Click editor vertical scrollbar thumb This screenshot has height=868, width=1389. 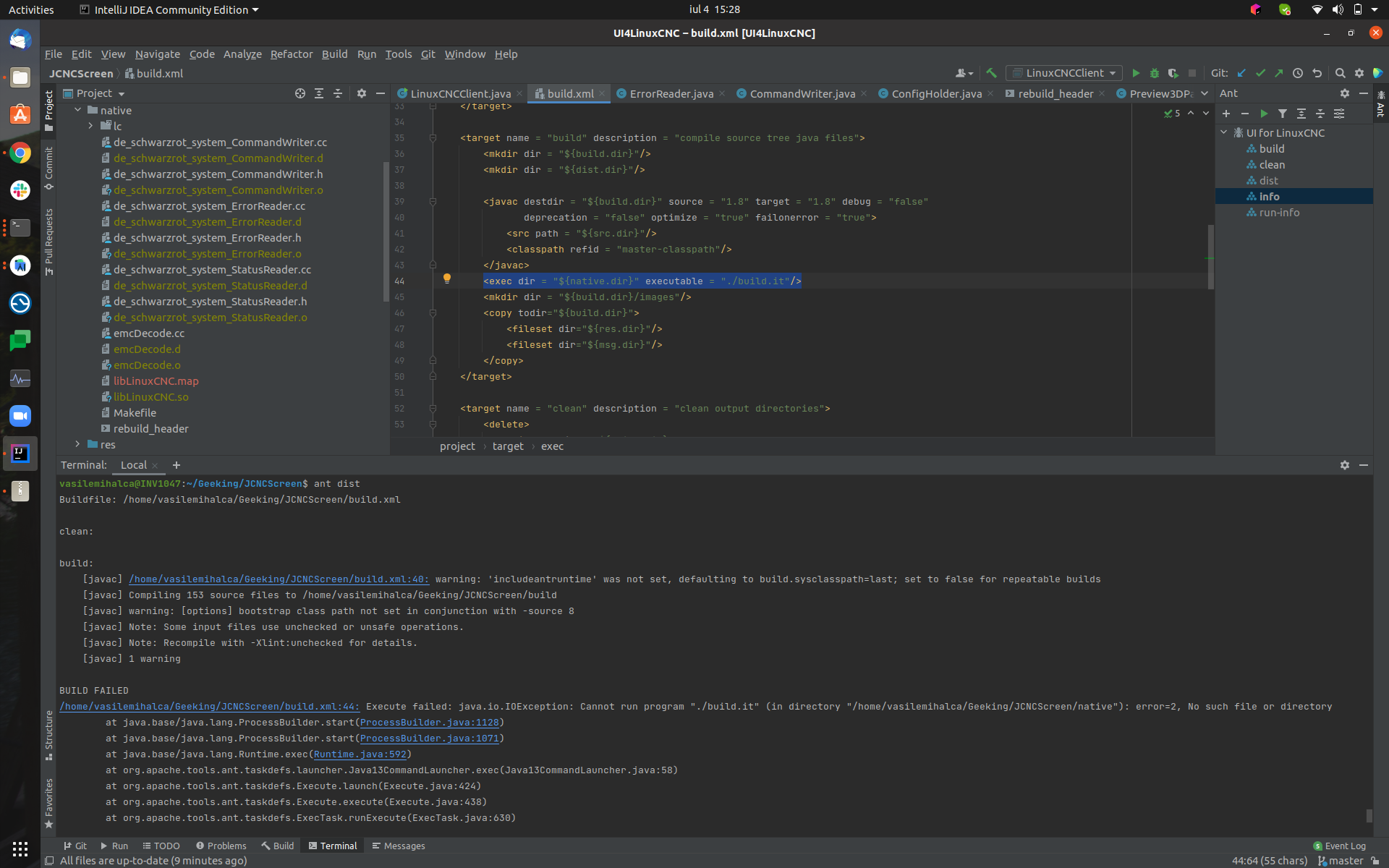tap(1210, 257)
